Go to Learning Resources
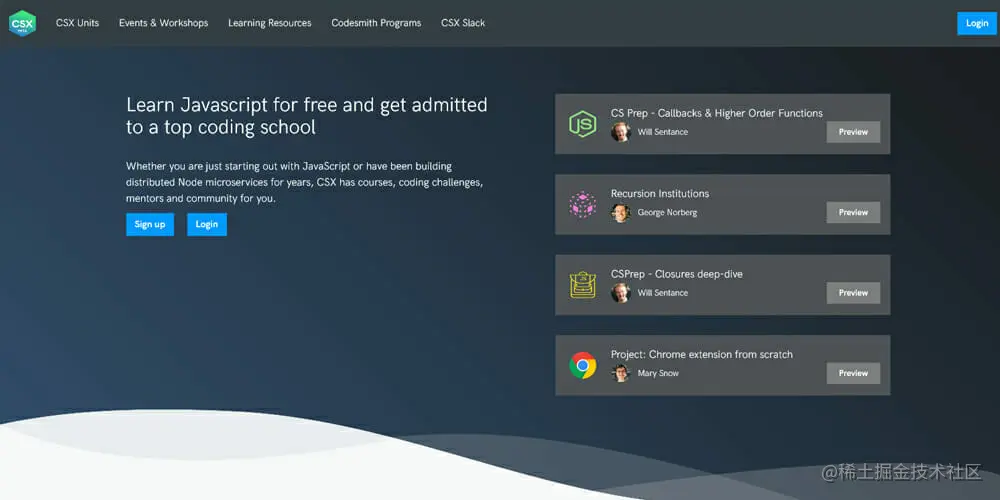The height and width of the screenshot is (500, 1000). click(x=270, y=23)
